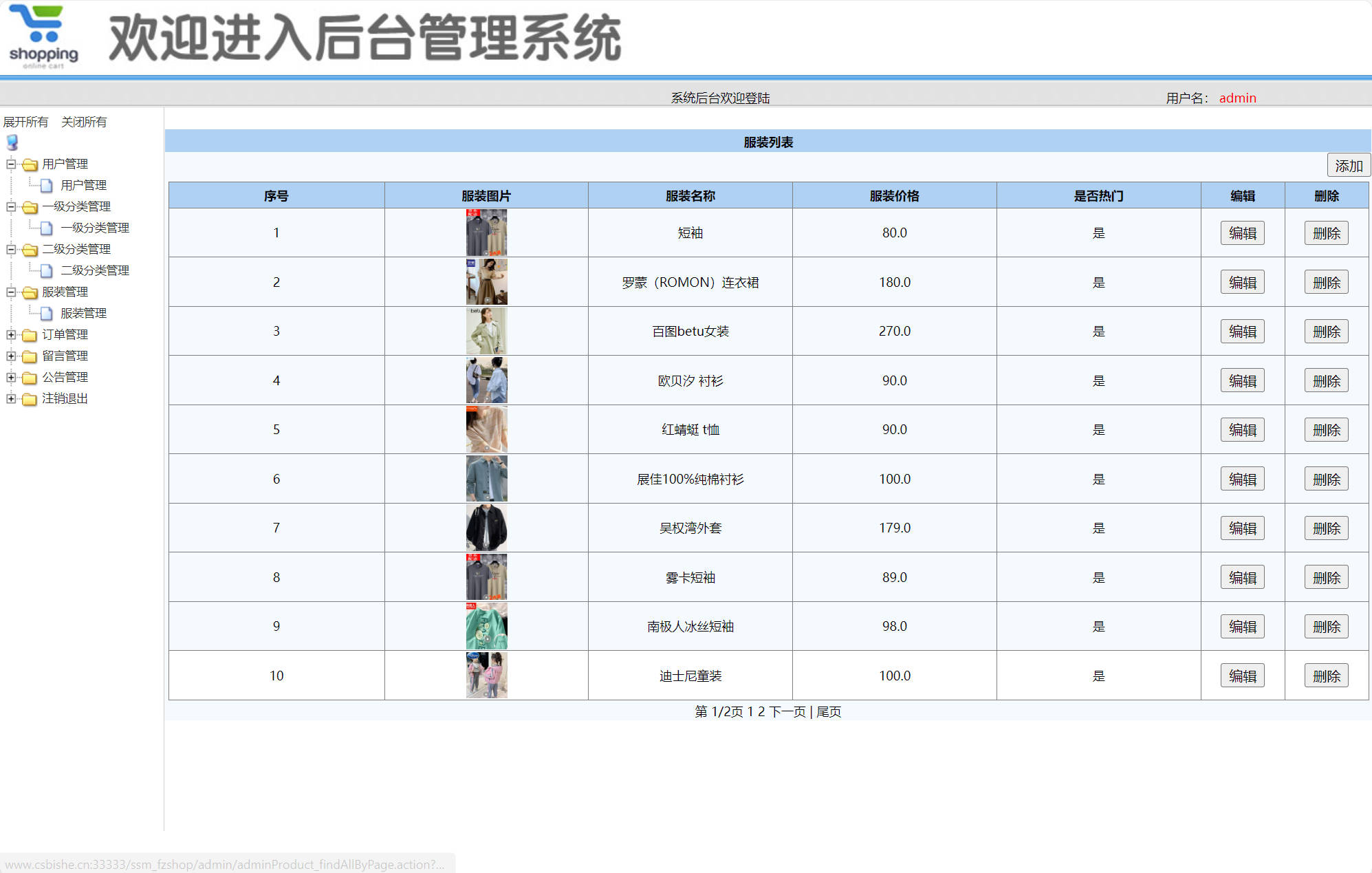Expand the 留言管理 tree node
1372x873 pixels.
[10, 356]
